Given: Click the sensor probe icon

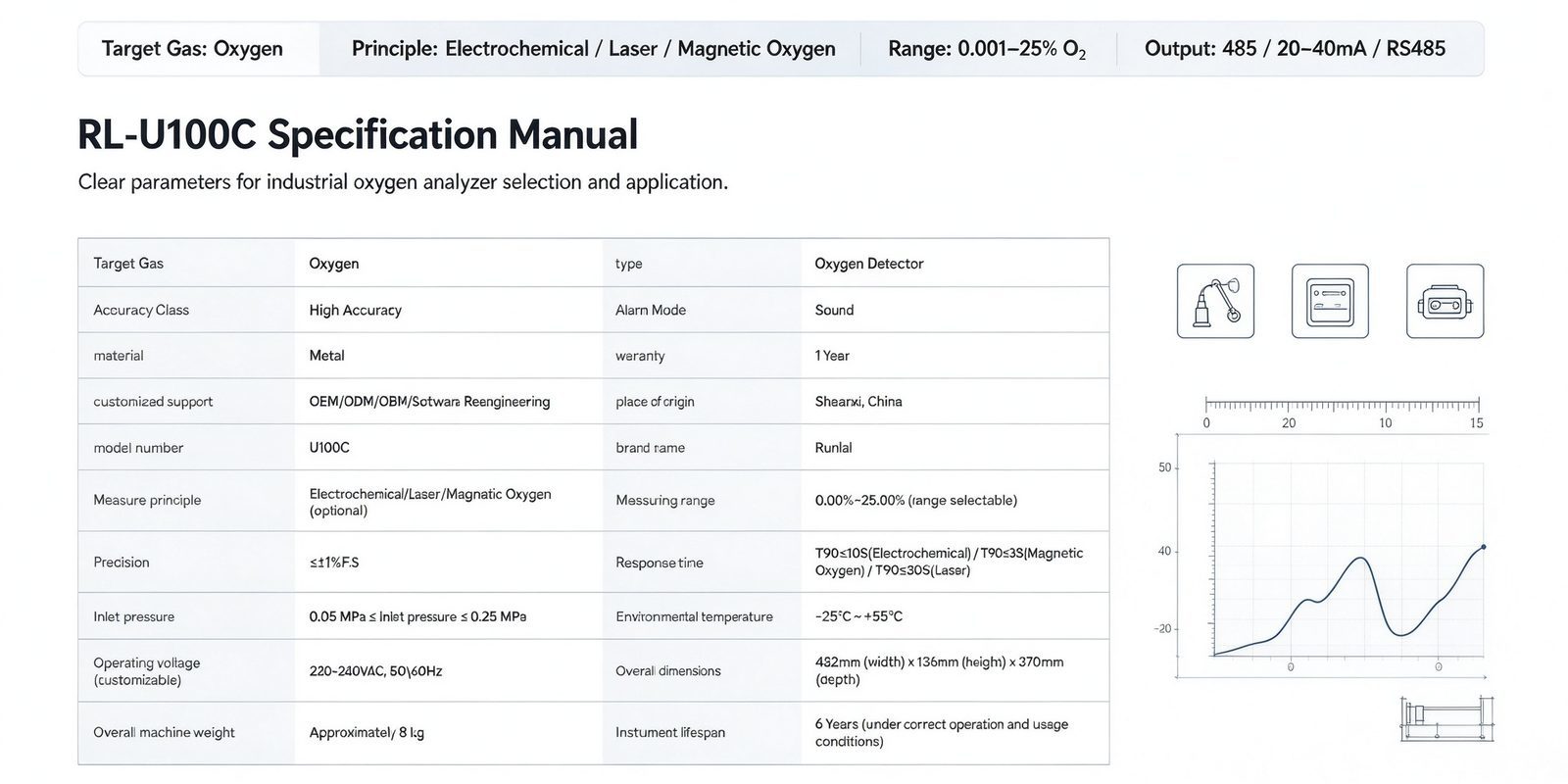Looking at the screenshot, I should (x=1215, y=301).
